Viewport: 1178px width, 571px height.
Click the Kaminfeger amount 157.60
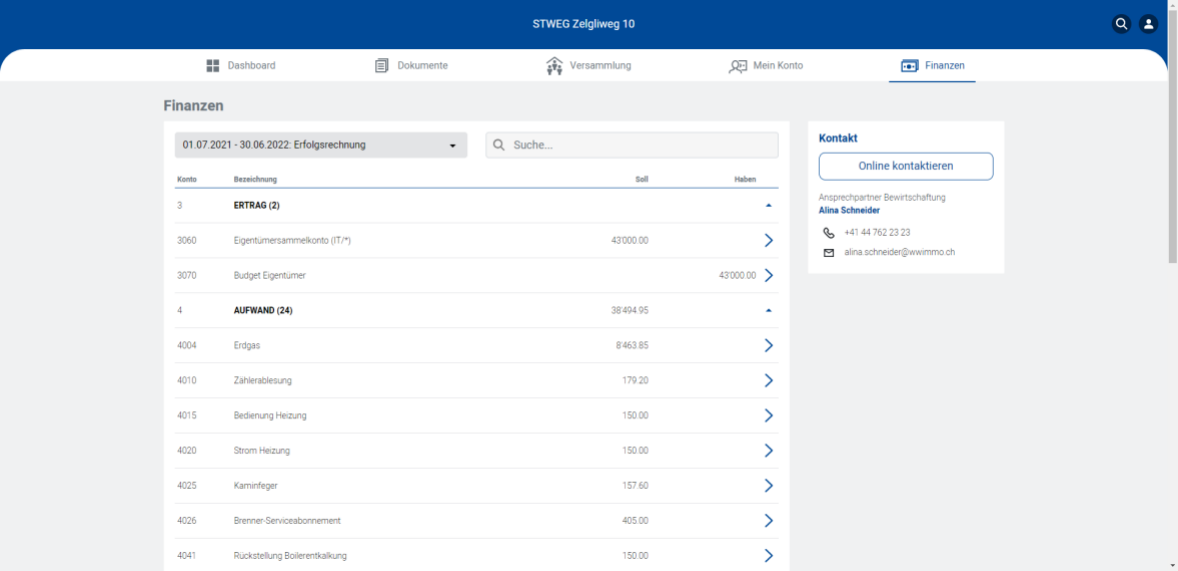[636, 485]
